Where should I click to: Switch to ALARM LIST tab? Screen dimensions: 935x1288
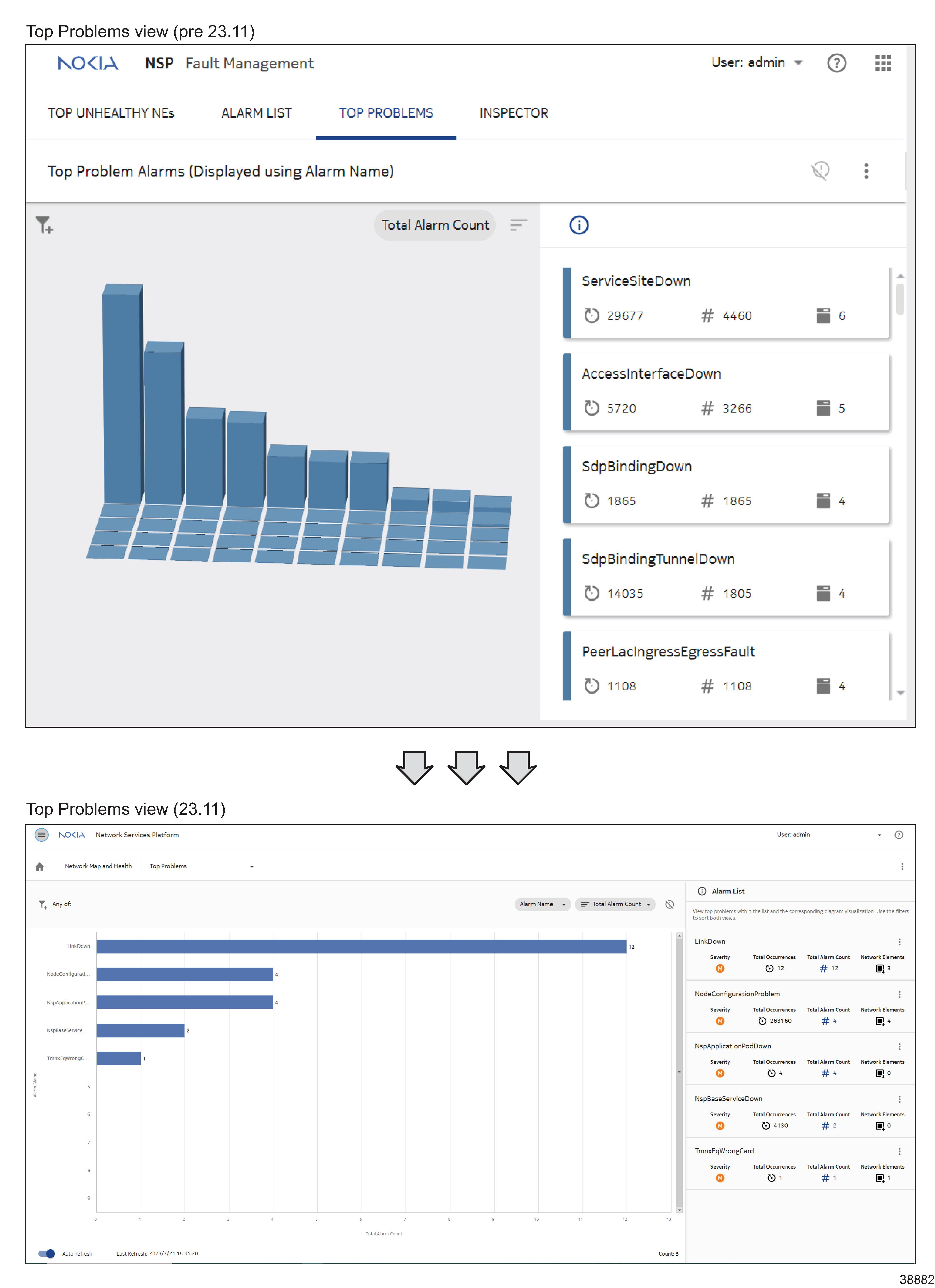pyautogui.click(x=256, y=113)
